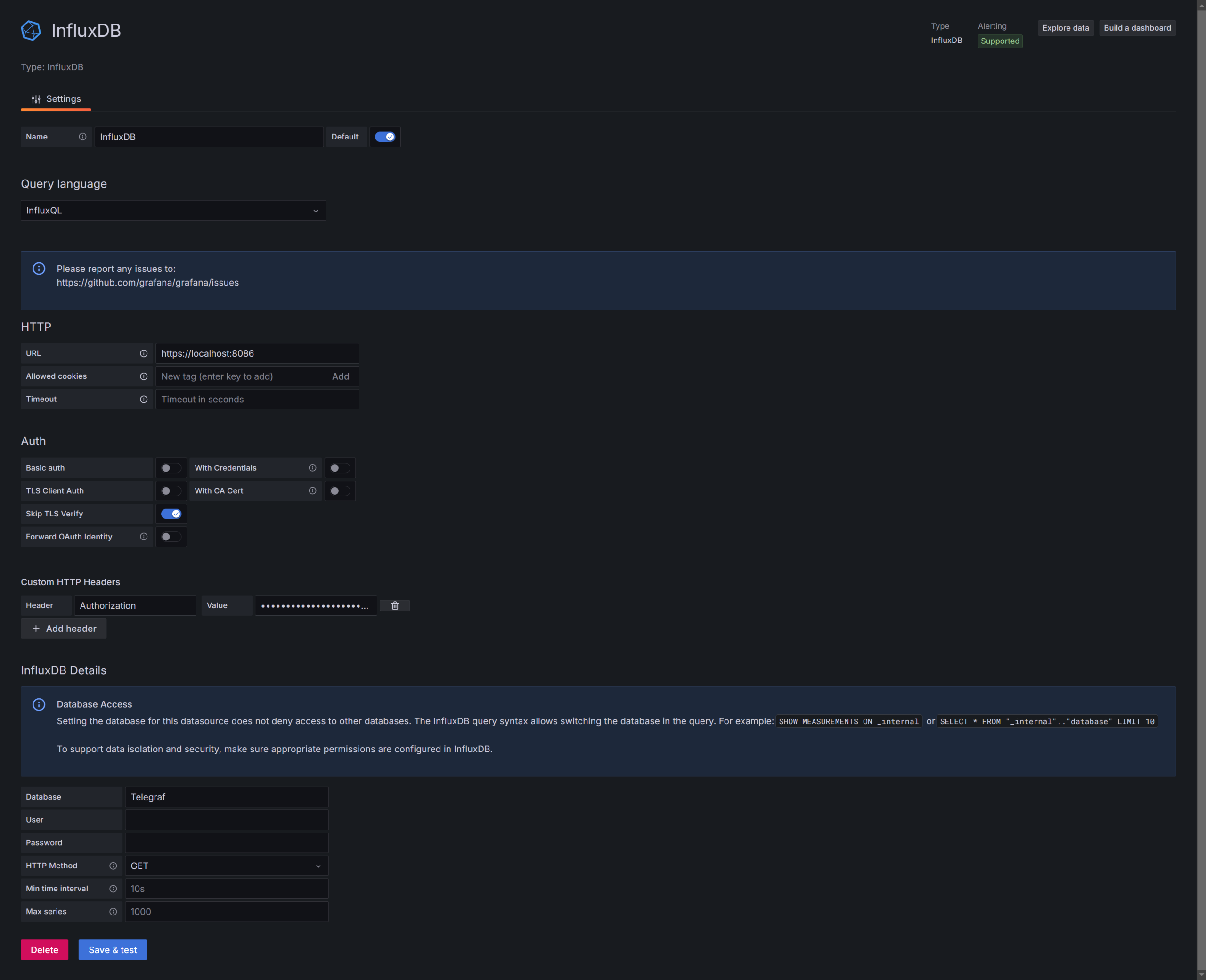Viewport: 1206px width, 980px height.
Task: Click the red Delete button
Action: pos(45,950)
